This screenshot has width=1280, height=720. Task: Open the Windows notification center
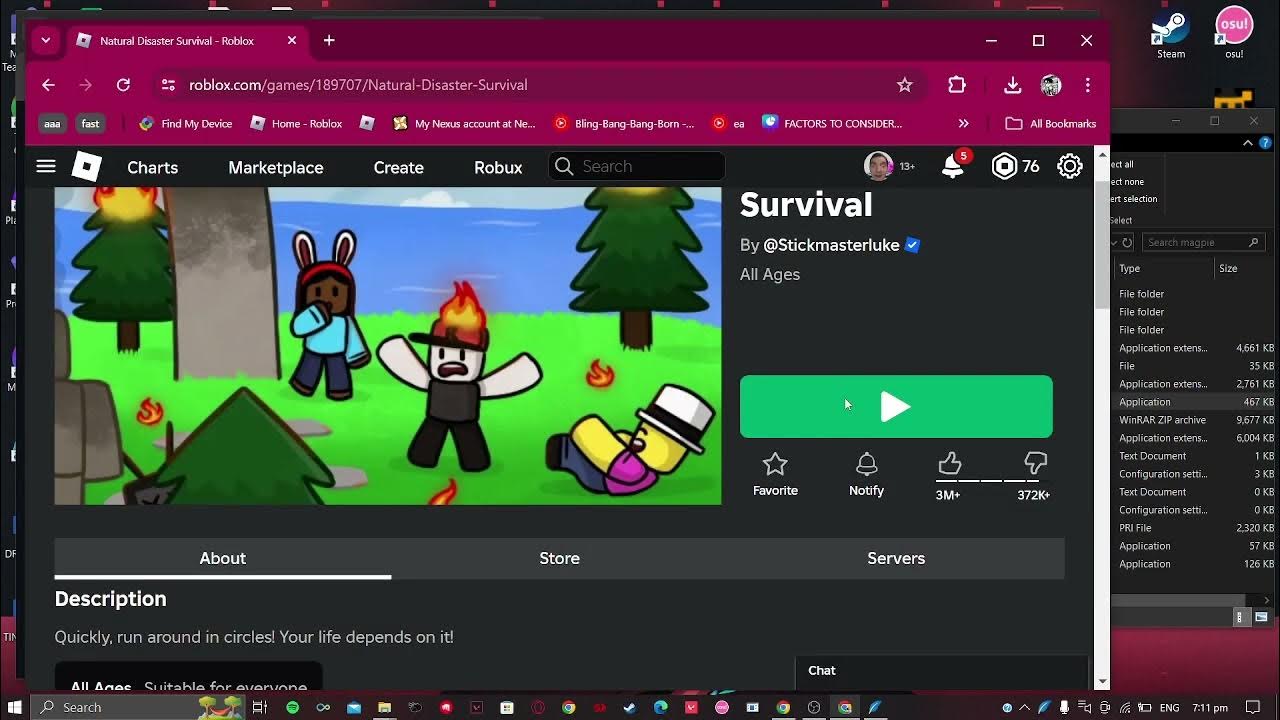pyautogui.click(x=1253, y=707)
